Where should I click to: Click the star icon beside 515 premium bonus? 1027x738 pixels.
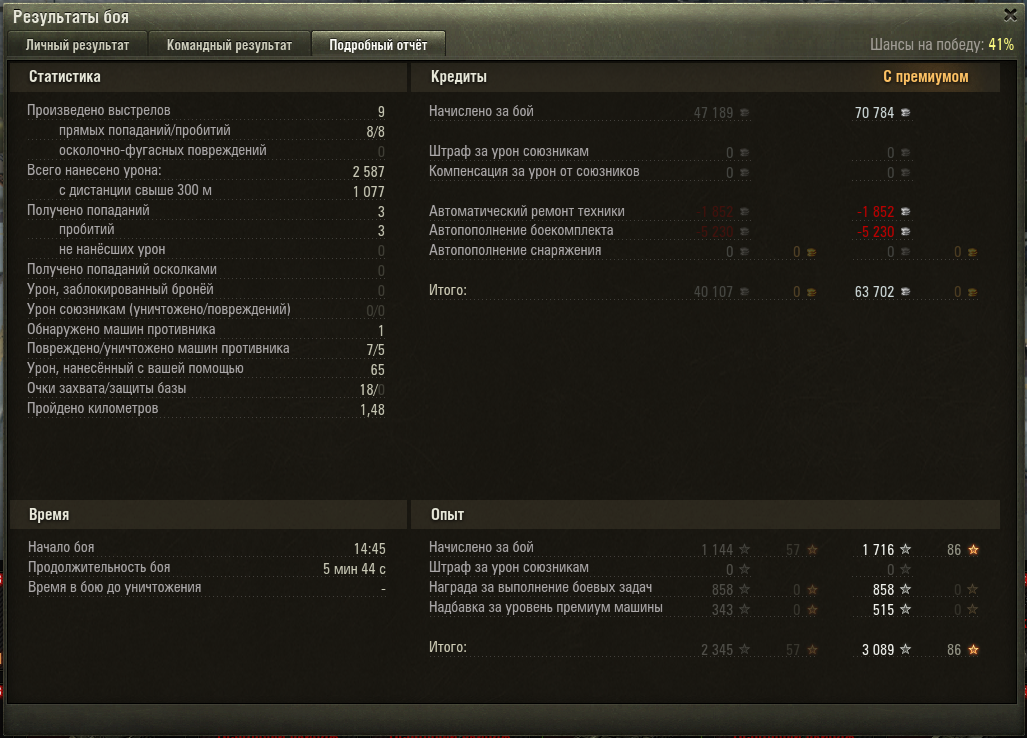pos(906,610)
